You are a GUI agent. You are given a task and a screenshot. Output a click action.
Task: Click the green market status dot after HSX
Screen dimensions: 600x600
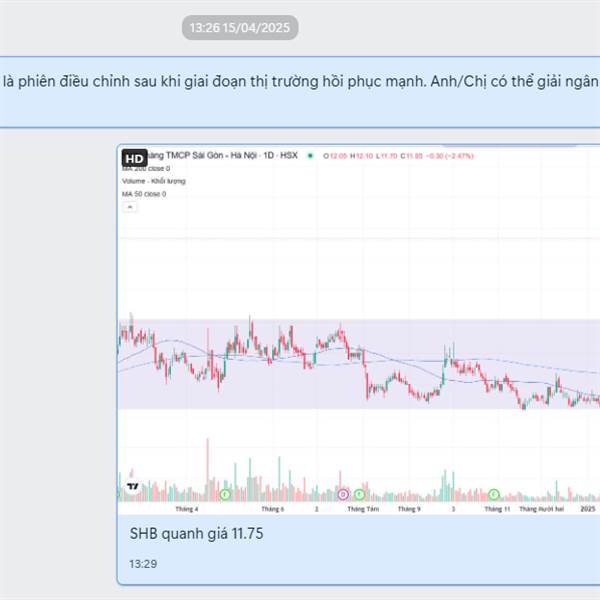coord(310,155)
